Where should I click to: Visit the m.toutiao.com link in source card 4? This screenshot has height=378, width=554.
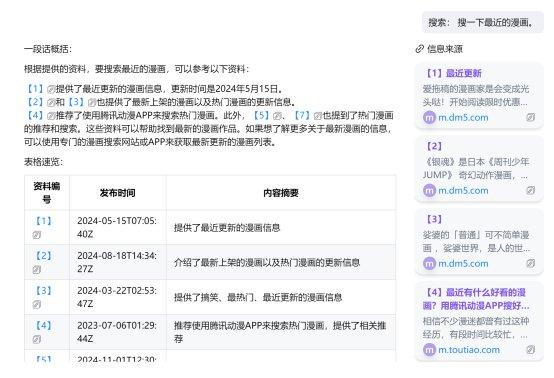coord(469,350)
